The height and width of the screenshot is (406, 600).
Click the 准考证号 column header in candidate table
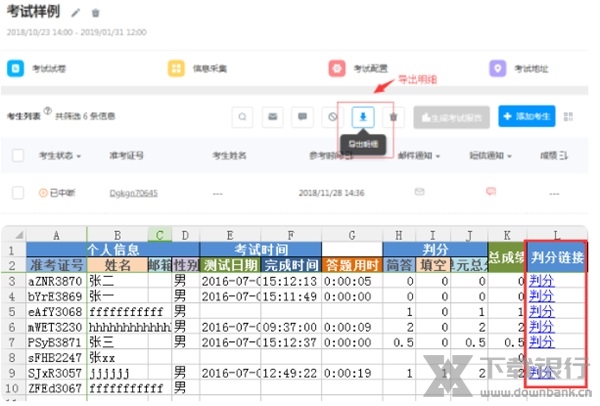(127, 156)
